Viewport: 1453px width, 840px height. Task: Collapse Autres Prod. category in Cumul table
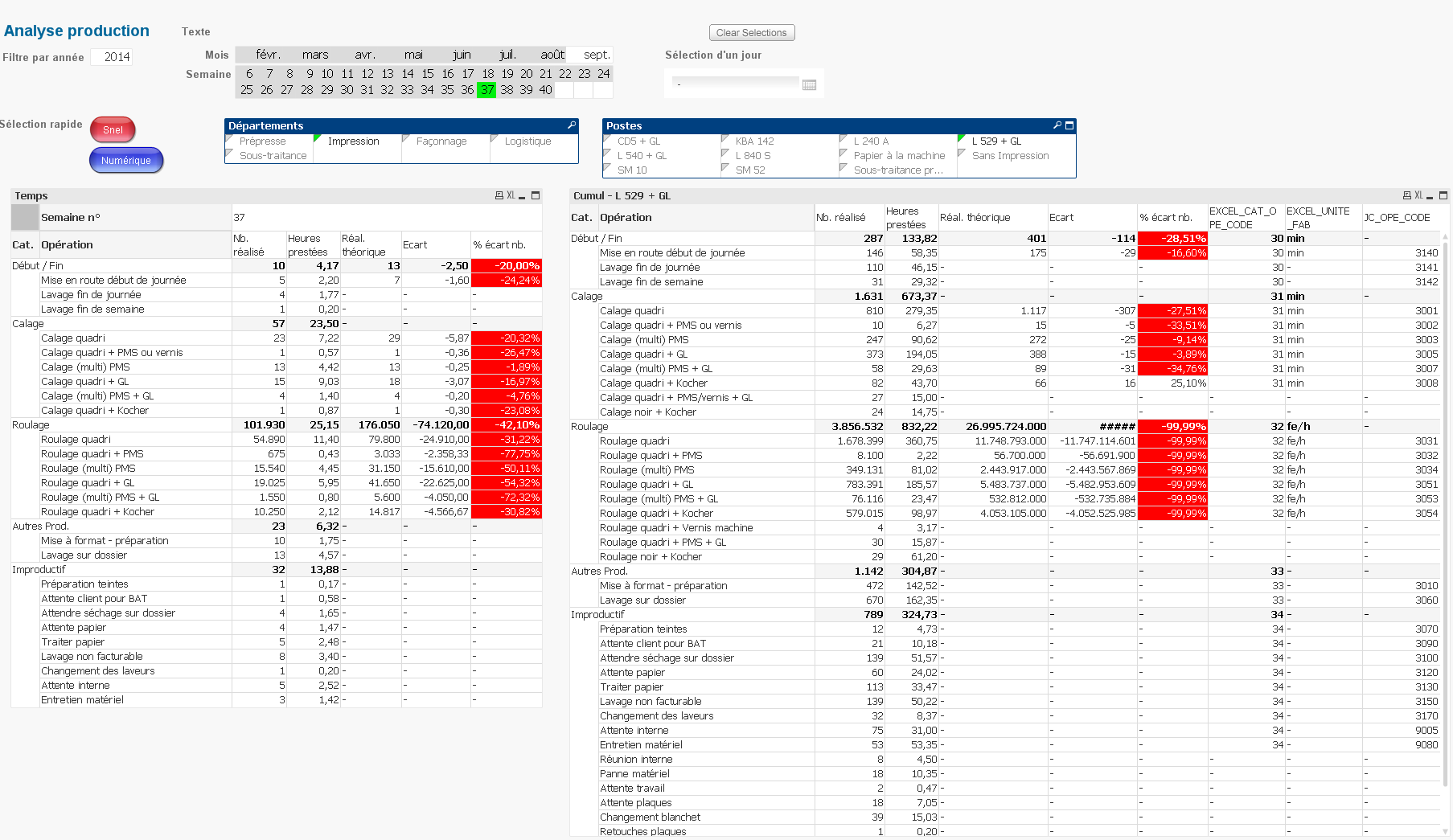point(599,572)
